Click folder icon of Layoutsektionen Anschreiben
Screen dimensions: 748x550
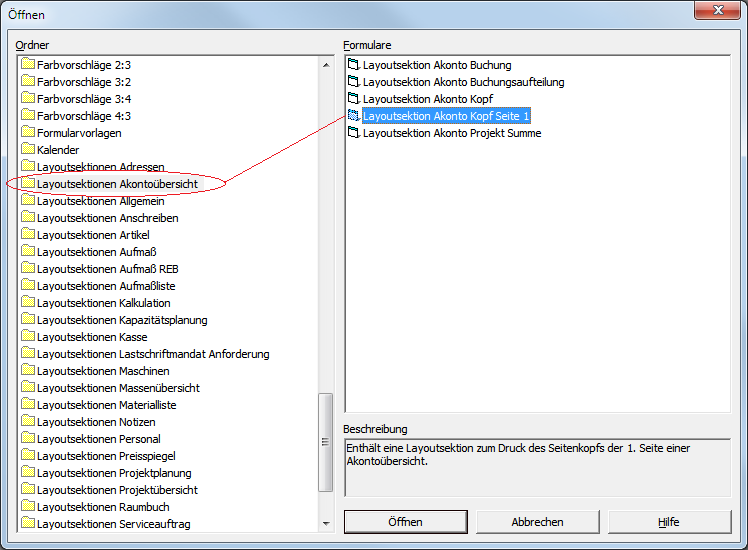click(28, 217)
